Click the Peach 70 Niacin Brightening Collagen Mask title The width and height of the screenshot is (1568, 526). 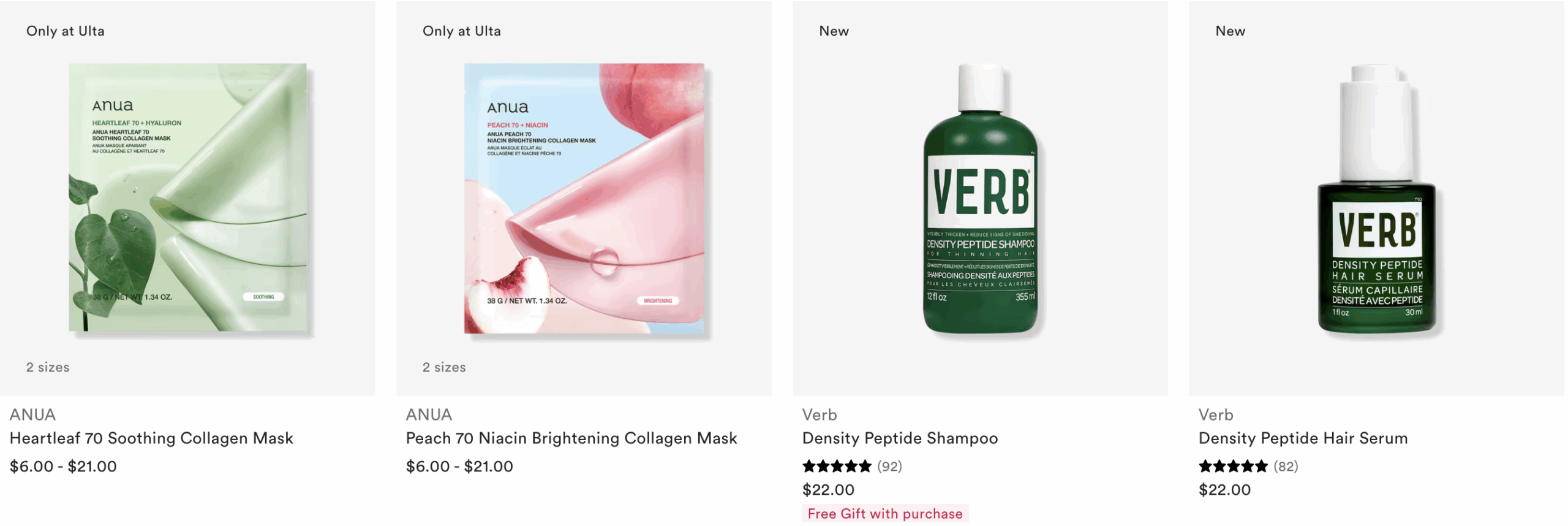tap(571, 438)
